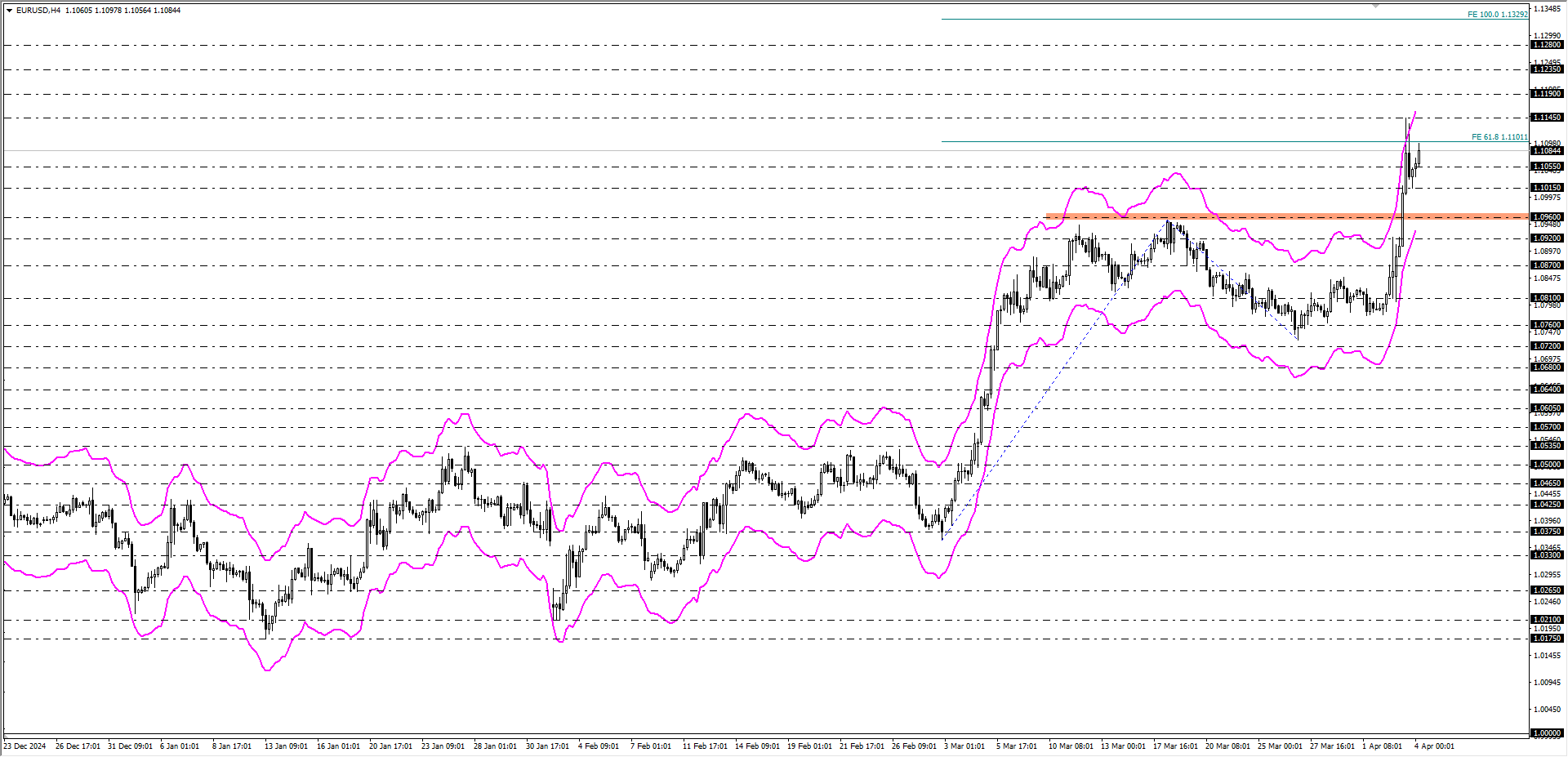Click the 1.04250 price level label
The width and height of the screenshot is (1568, 757).
[x=1547, y=505]
